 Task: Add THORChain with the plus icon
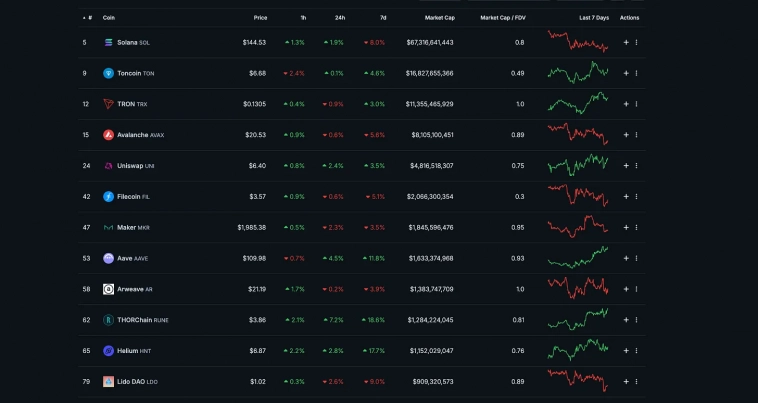click(626, 320)
